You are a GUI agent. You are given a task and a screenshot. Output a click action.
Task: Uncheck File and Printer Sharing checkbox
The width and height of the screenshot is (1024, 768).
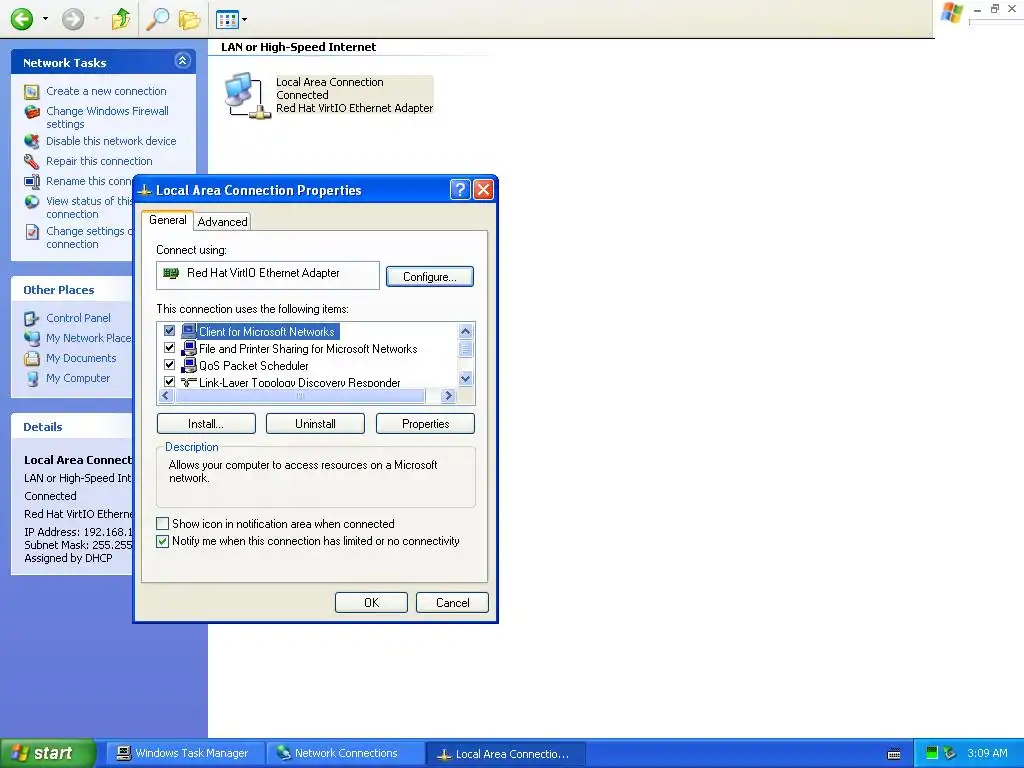click(x=170, y=348)
